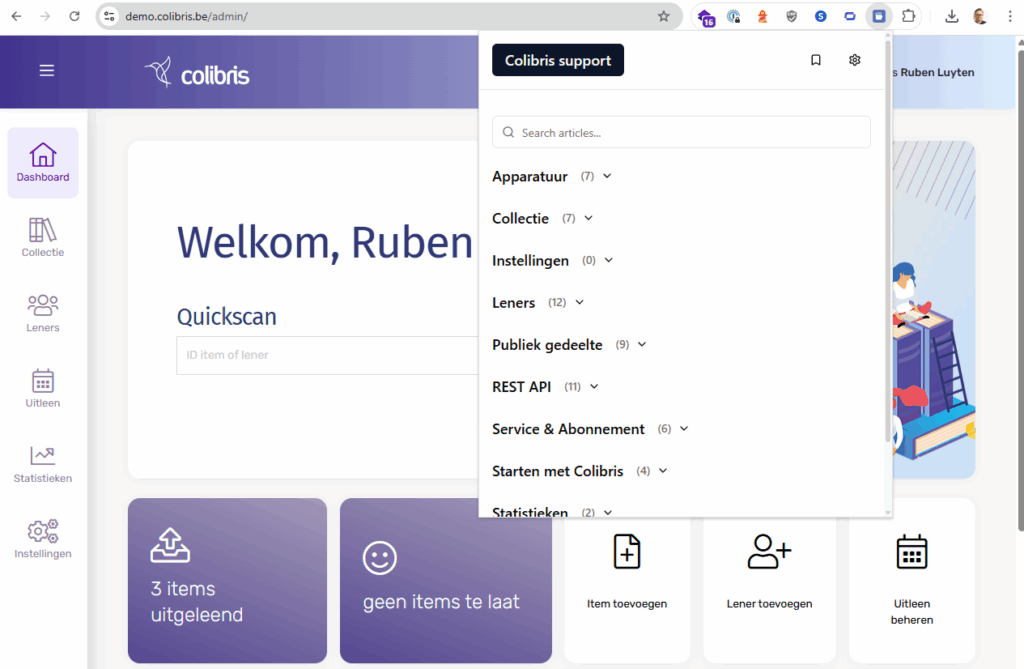The height and width of the screenshot is (669, 1024).
Task: Open Leners people icon in sidebar
Action: click(x=43, y=305)
